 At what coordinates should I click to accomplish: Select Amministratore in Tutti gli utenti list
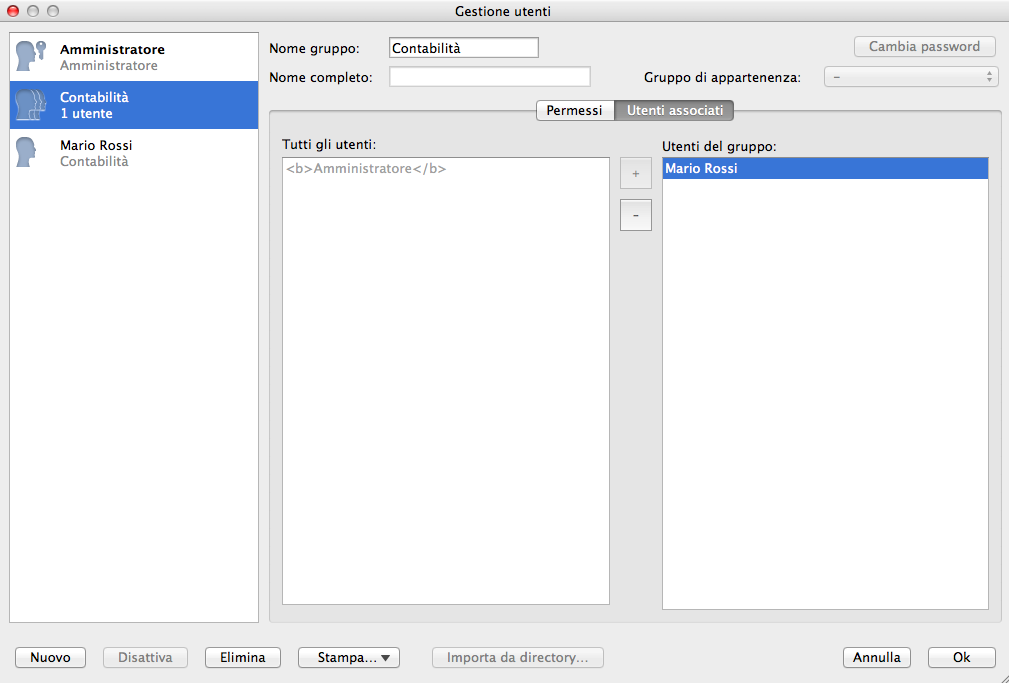tap(366, 169)
